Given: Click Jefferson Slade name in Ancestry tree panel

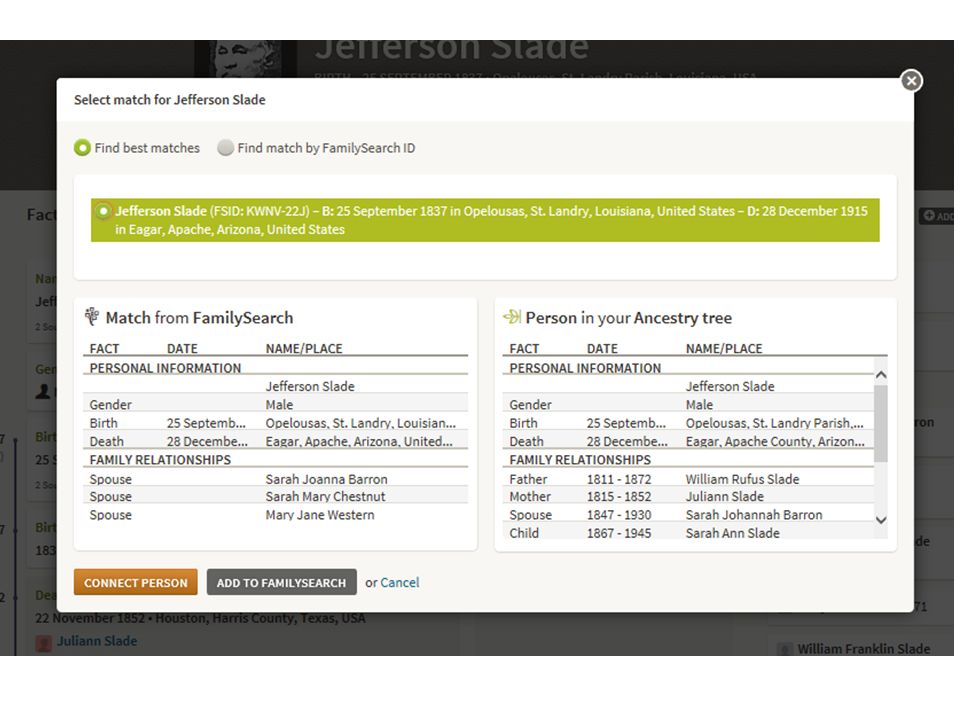Looking at the screenshot, I should pos(730,386).
